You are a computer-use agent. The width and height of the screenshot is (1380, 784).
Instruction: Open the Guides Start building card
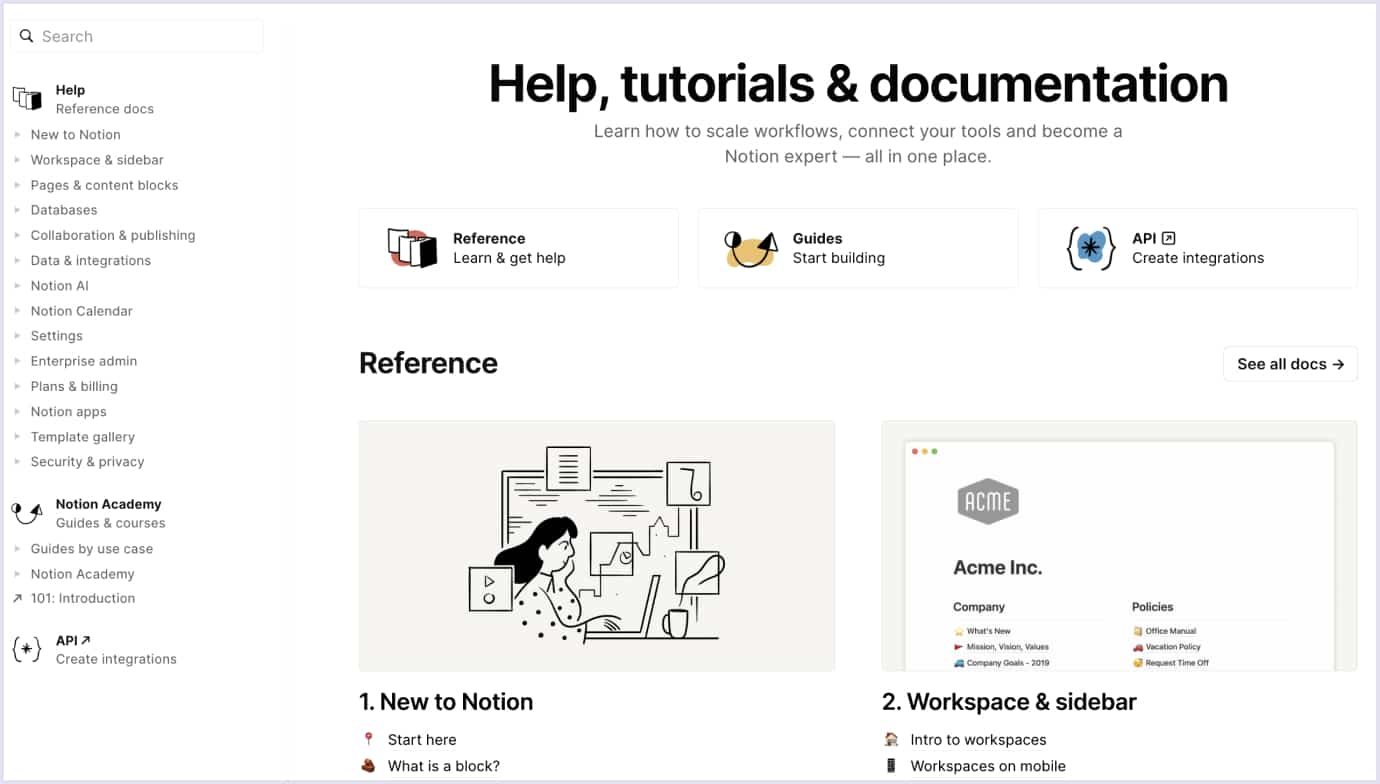(858, 248)
